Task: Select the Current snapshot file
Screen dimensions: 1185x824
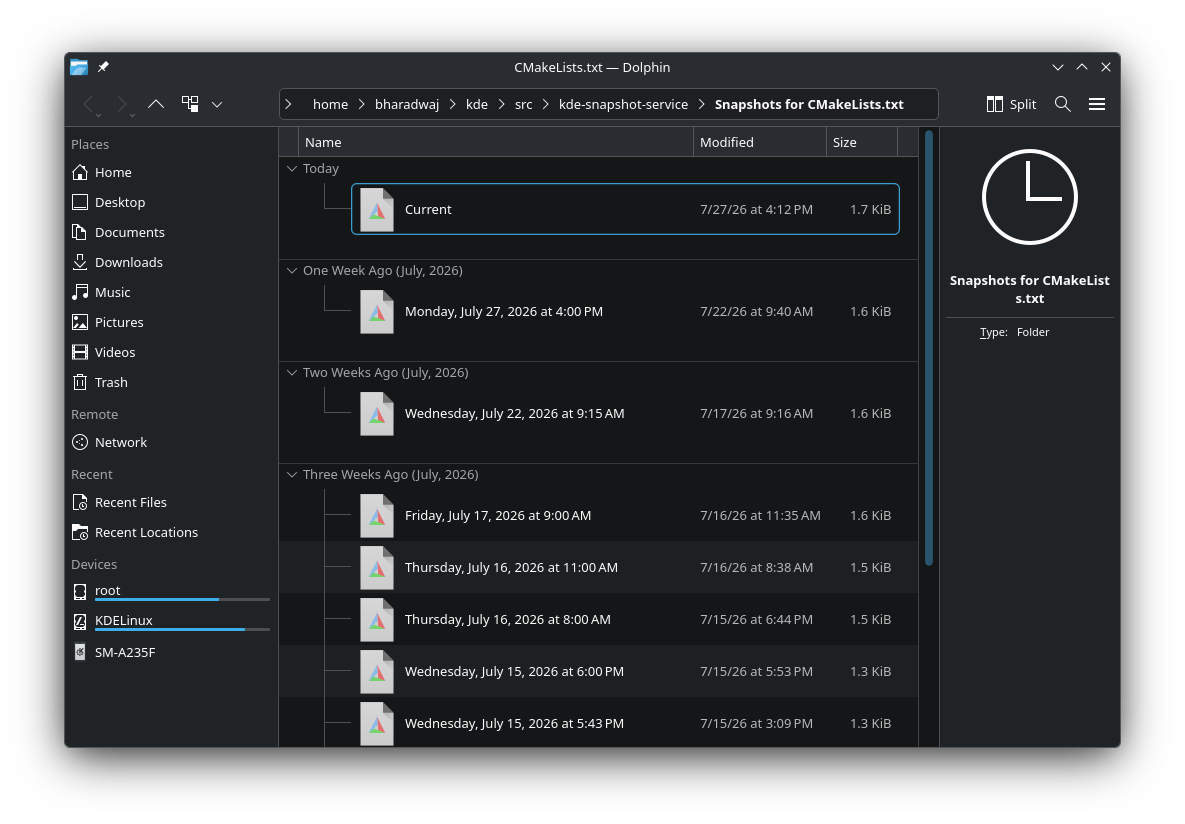Action: coord(625,209)
